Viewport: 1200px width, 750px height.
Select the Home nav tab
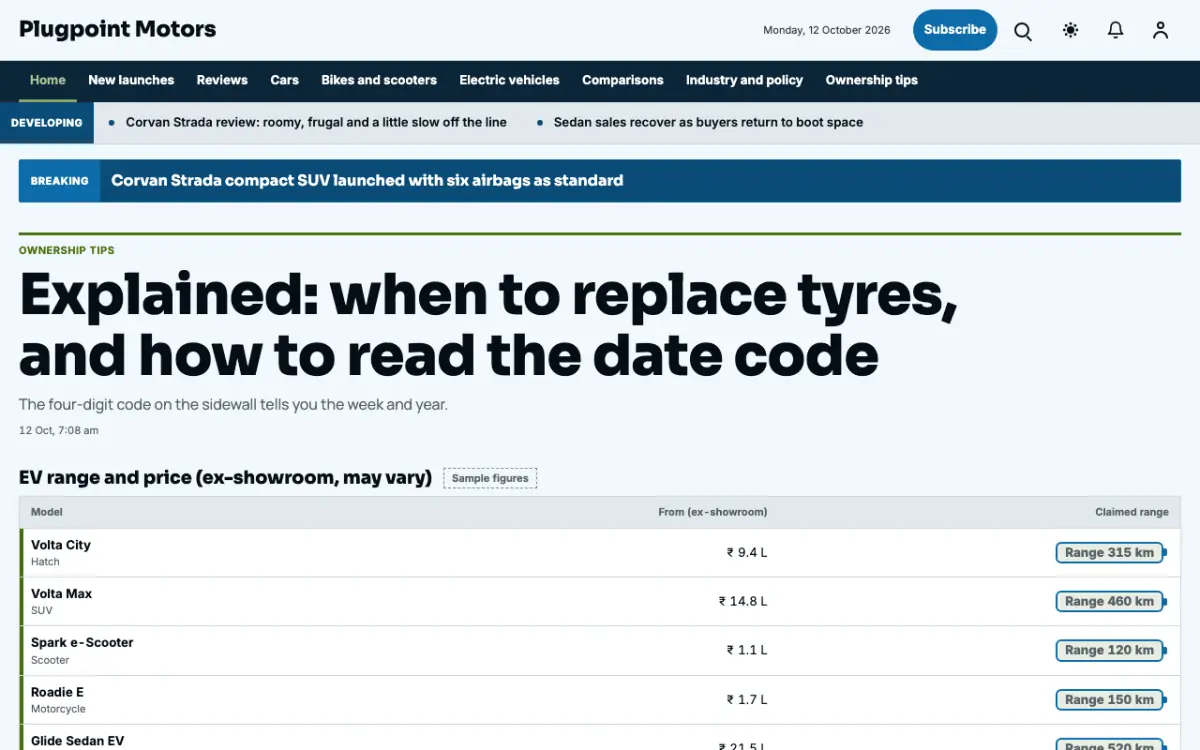click(48, 80)
